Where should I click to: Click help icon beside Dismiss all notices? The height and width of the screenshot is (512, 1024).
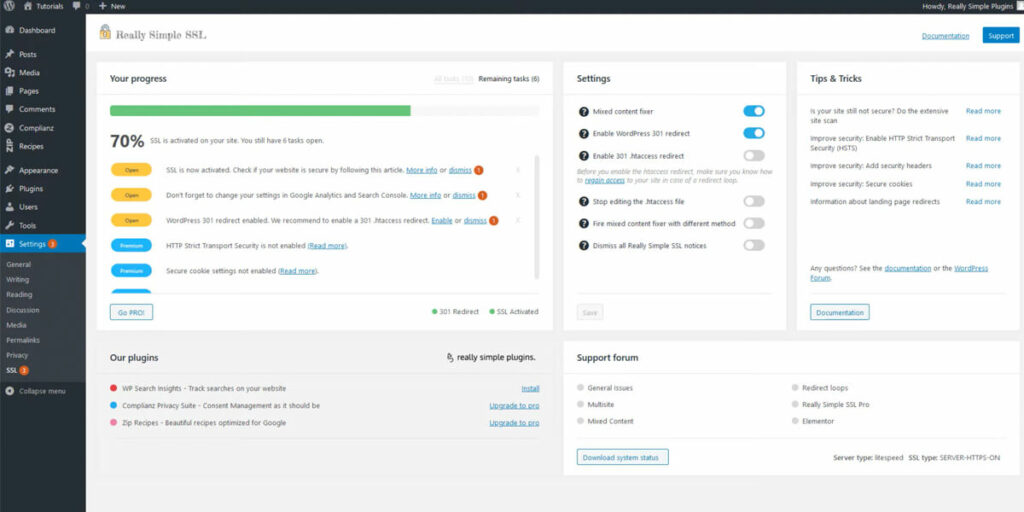coord(584,246)
